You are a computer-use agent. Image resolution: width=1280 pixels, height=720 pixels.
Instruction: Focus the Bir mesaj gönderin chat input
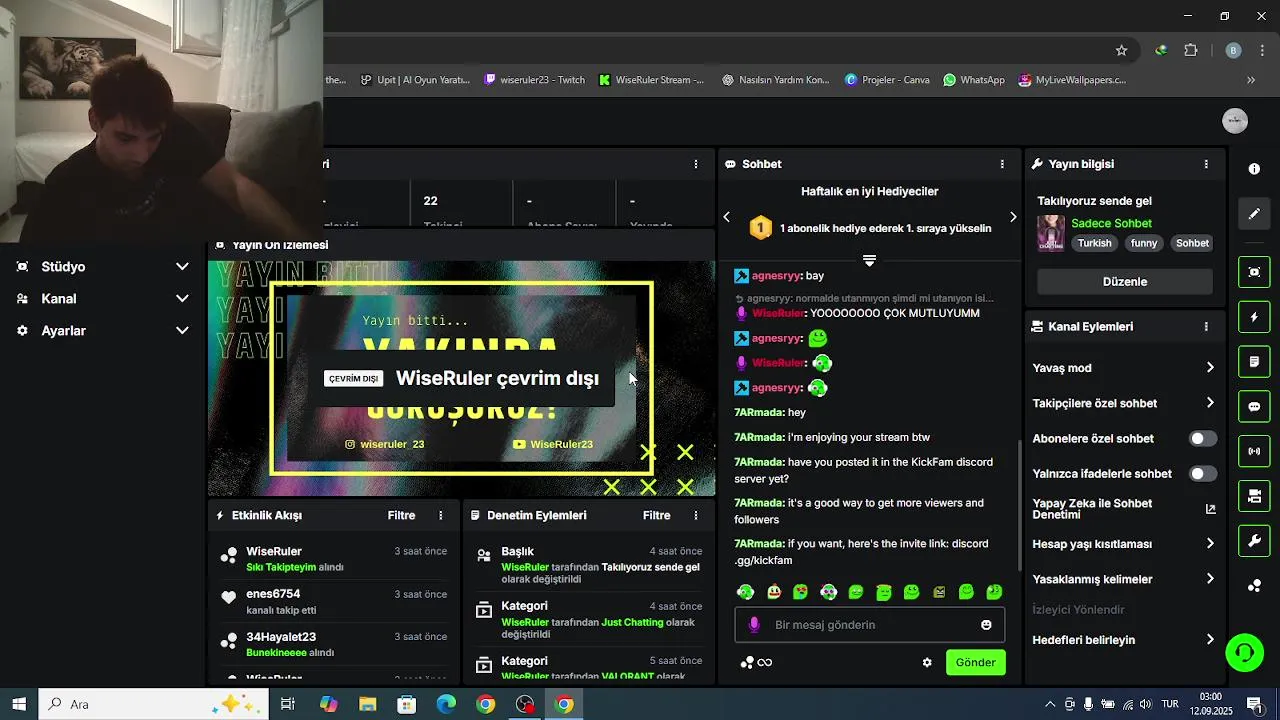pos(870,625)
